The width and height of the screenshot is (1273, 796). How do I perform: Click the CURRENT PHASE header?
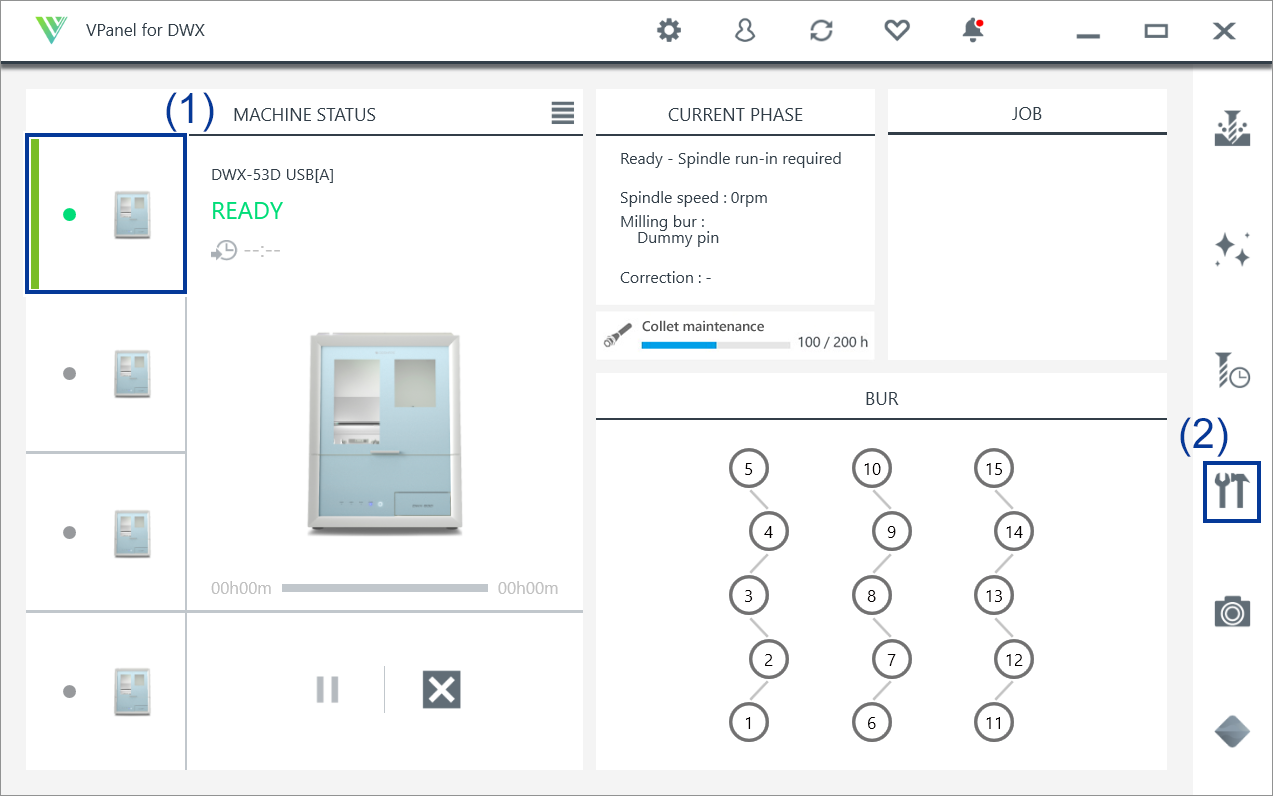click(x=735, y=114)
